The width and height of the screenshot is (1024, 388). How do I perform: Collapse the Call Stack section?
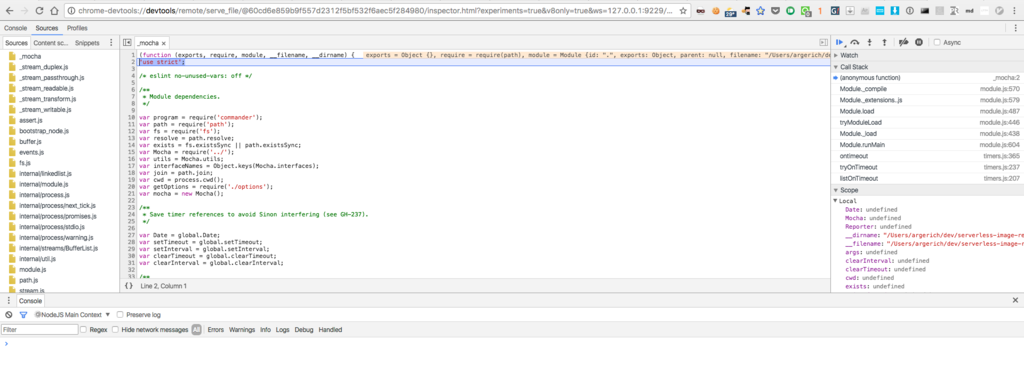836,67
